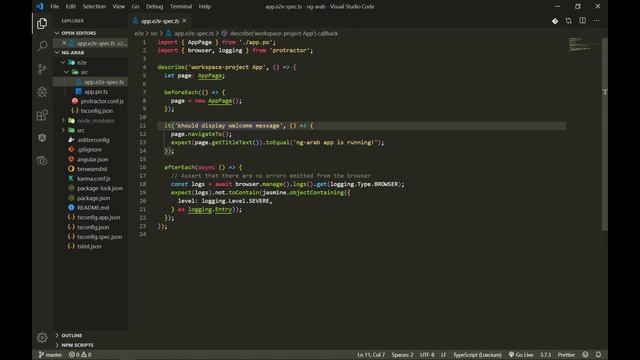Image resolution: width=640 pixels, height=360 pixels.
Task: Open the File menu
Action: (x=54, y=7)
